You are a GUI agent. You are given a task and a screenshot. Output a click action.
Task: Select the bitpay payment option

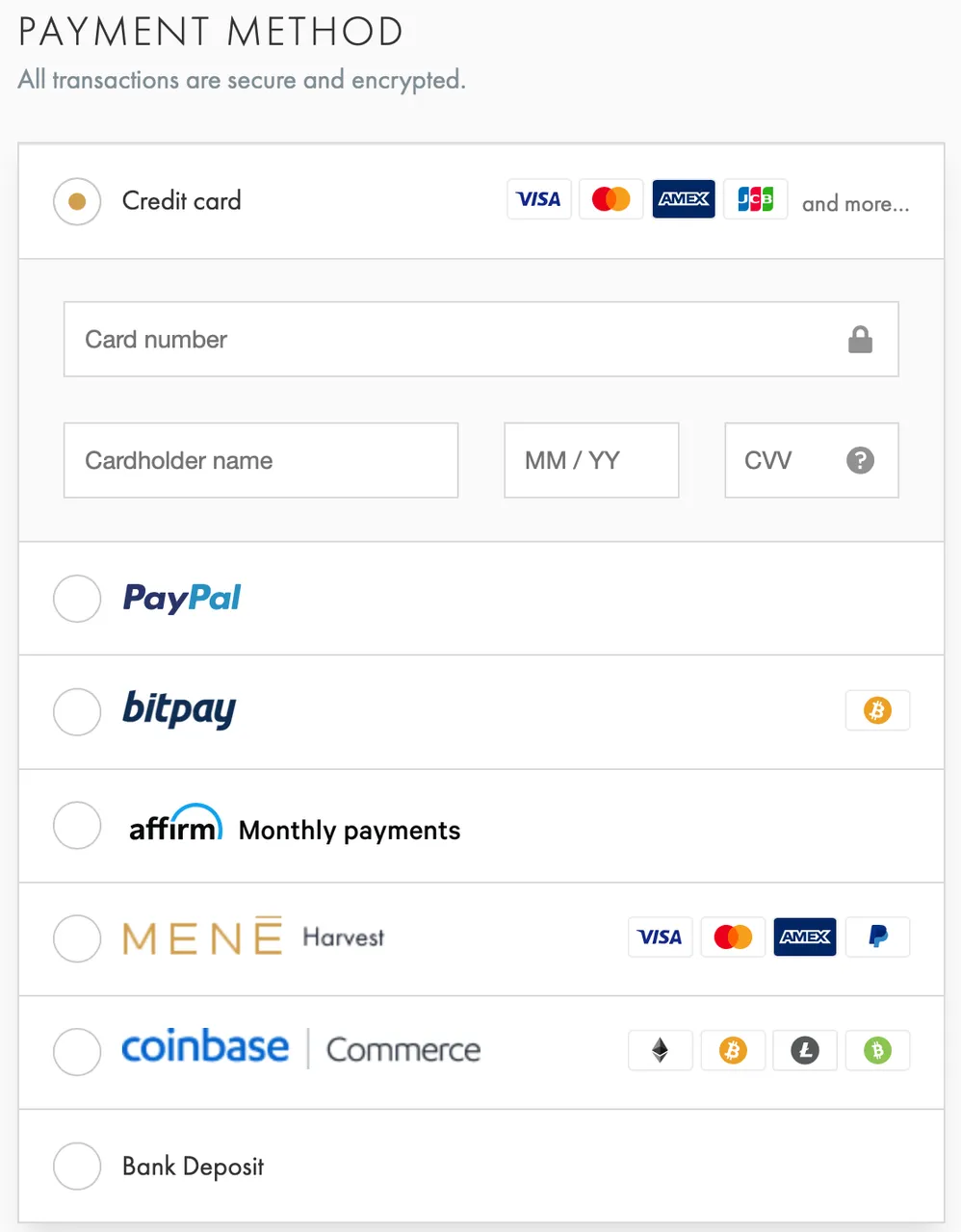pos(77,712)
